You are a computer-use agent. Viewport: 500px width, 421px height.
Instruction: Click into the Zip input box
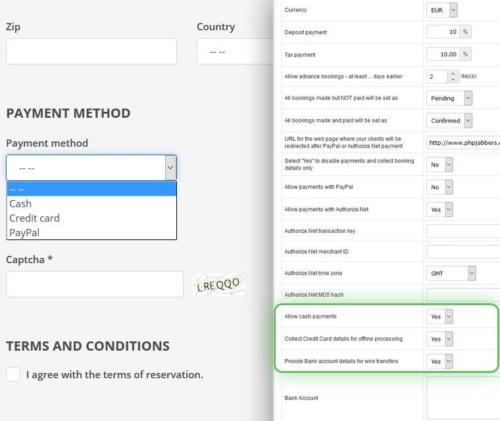[91, 51]
